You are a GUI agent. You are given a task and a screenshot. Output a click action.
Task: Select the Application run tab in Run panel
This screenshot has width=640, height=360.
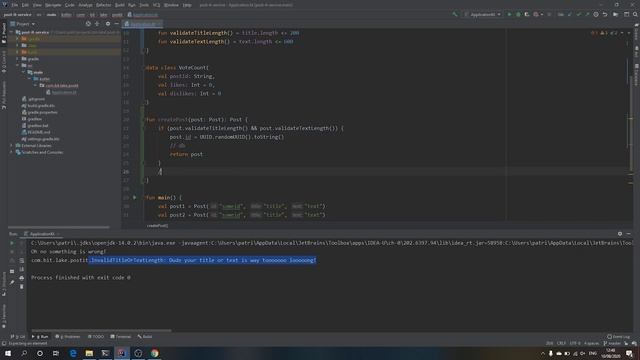tap(42, 234)
